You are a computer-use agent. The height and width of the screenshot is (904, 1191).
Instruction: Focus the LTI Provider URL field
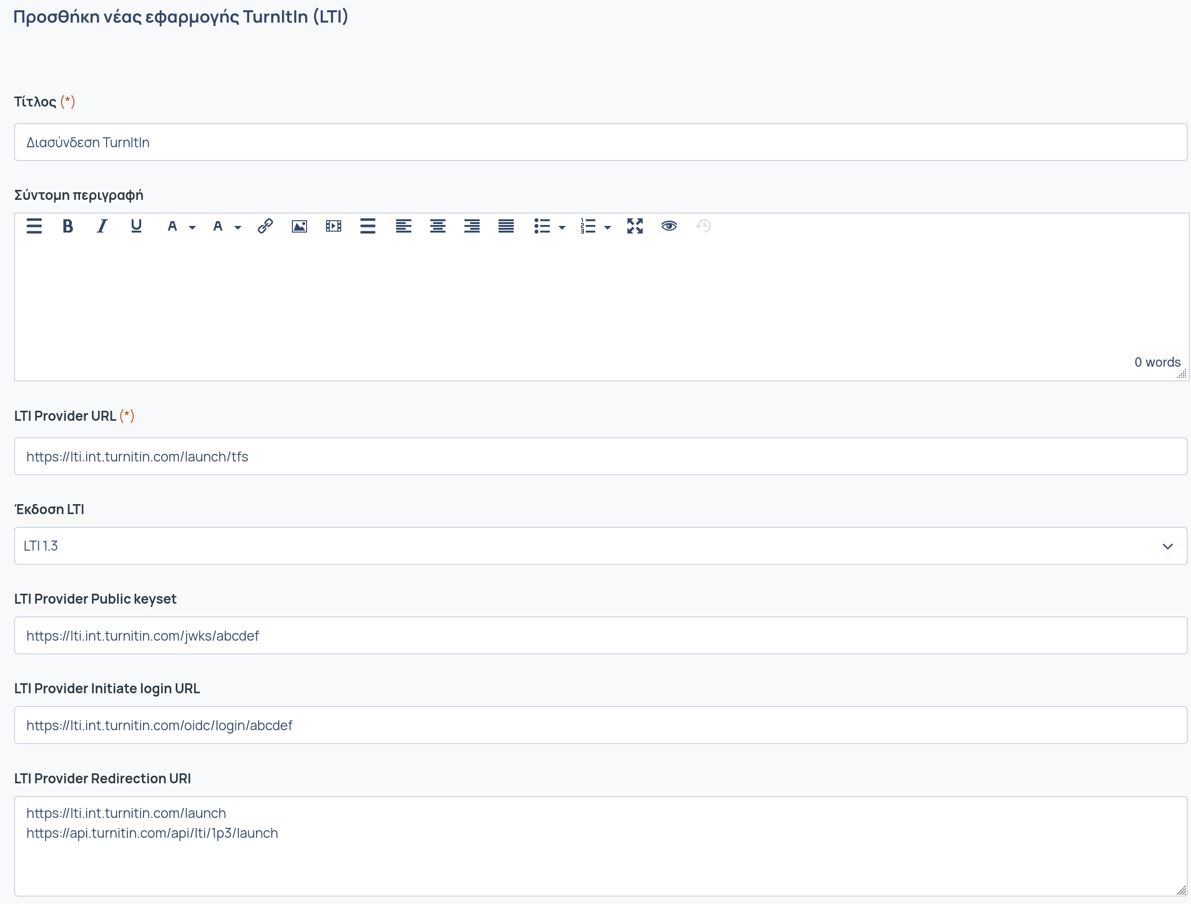click(600, 456)
